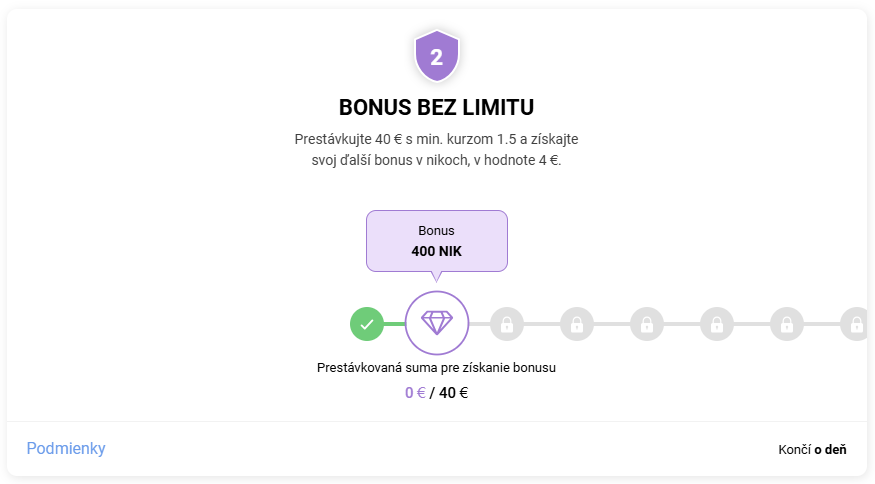This screenshot has width=875, height=484.
Task: Click the partially visible last padlock step
Action: point(854,324)
